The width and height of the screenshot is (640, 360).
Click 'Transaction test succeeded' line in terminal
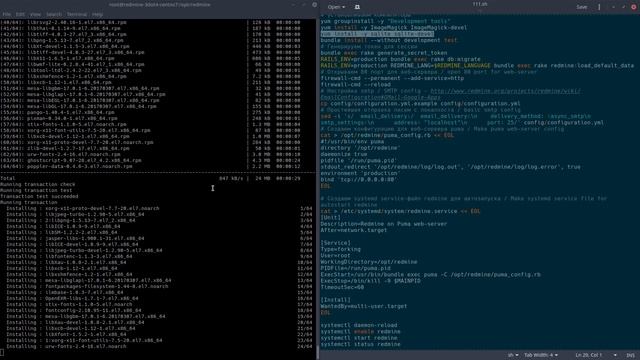(x=39, y=196)
